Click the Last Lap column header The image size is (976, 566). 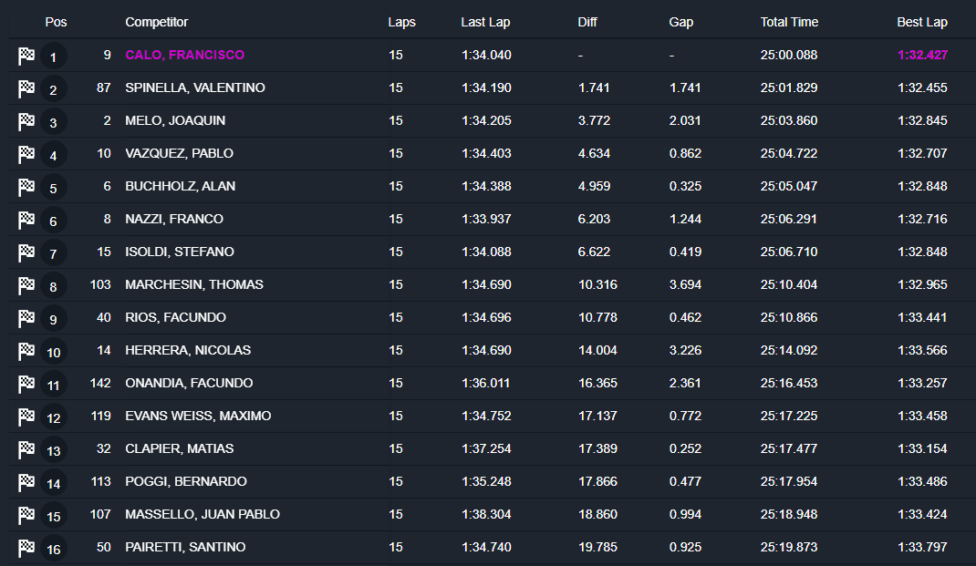(485, 22)
